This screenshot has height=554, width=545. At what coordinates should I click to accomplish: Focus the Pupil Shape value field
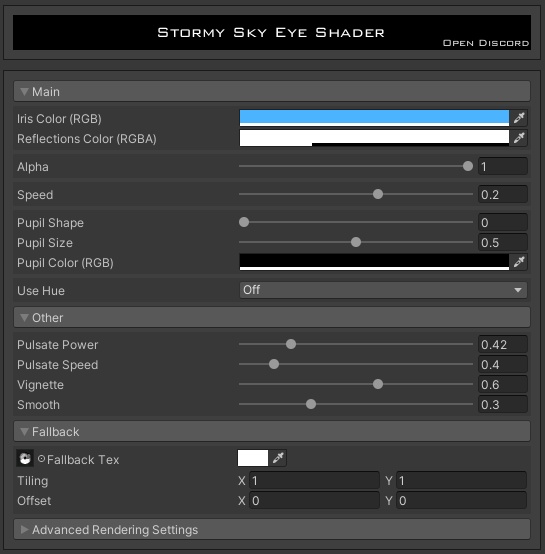pos(503,223)
